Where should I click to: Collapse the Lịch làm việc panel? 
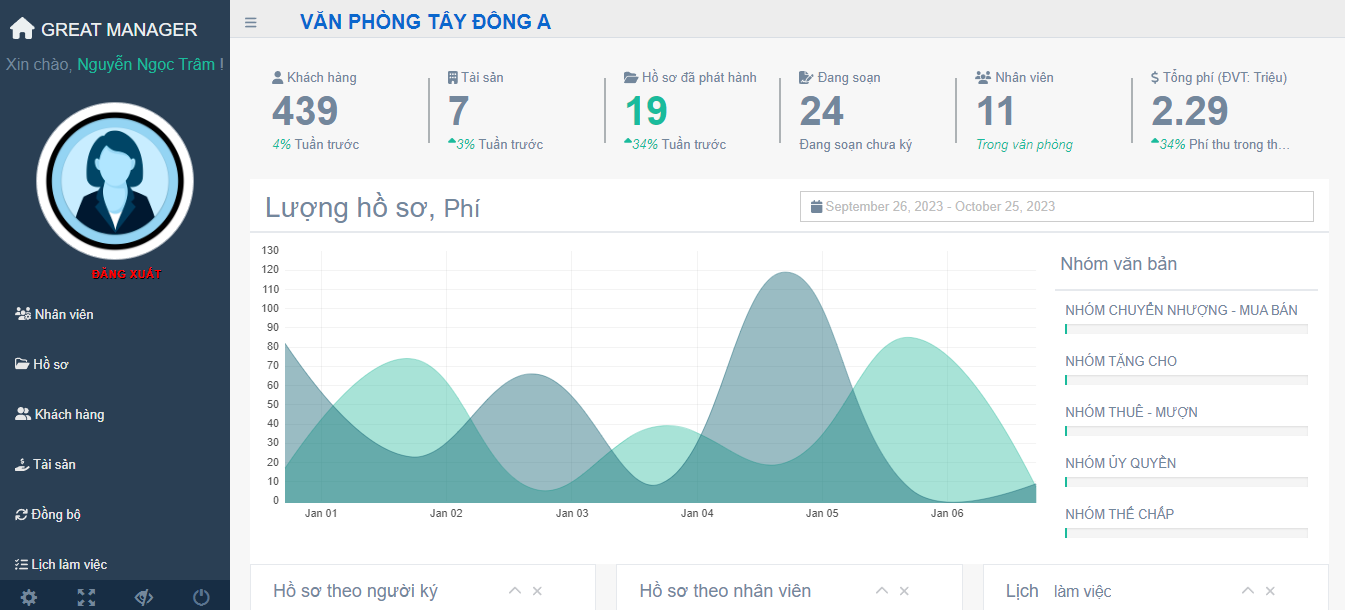pyautogui.click(x=1248, y=591)
